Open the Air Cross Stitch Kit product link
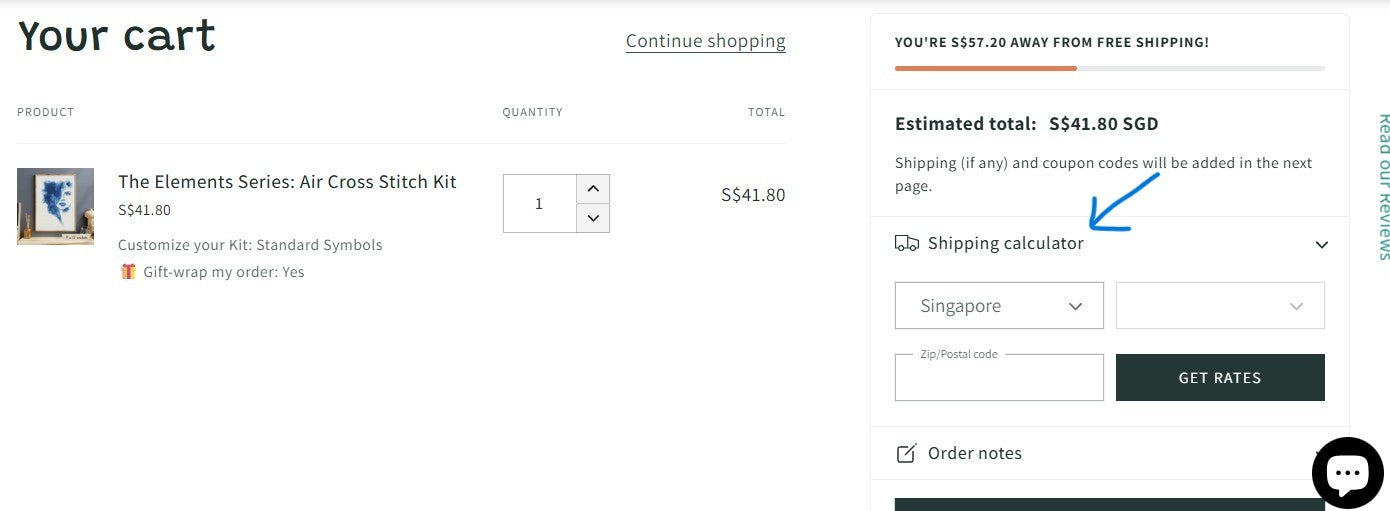This screenshot has width=1390, height=511. click(287, 182)
